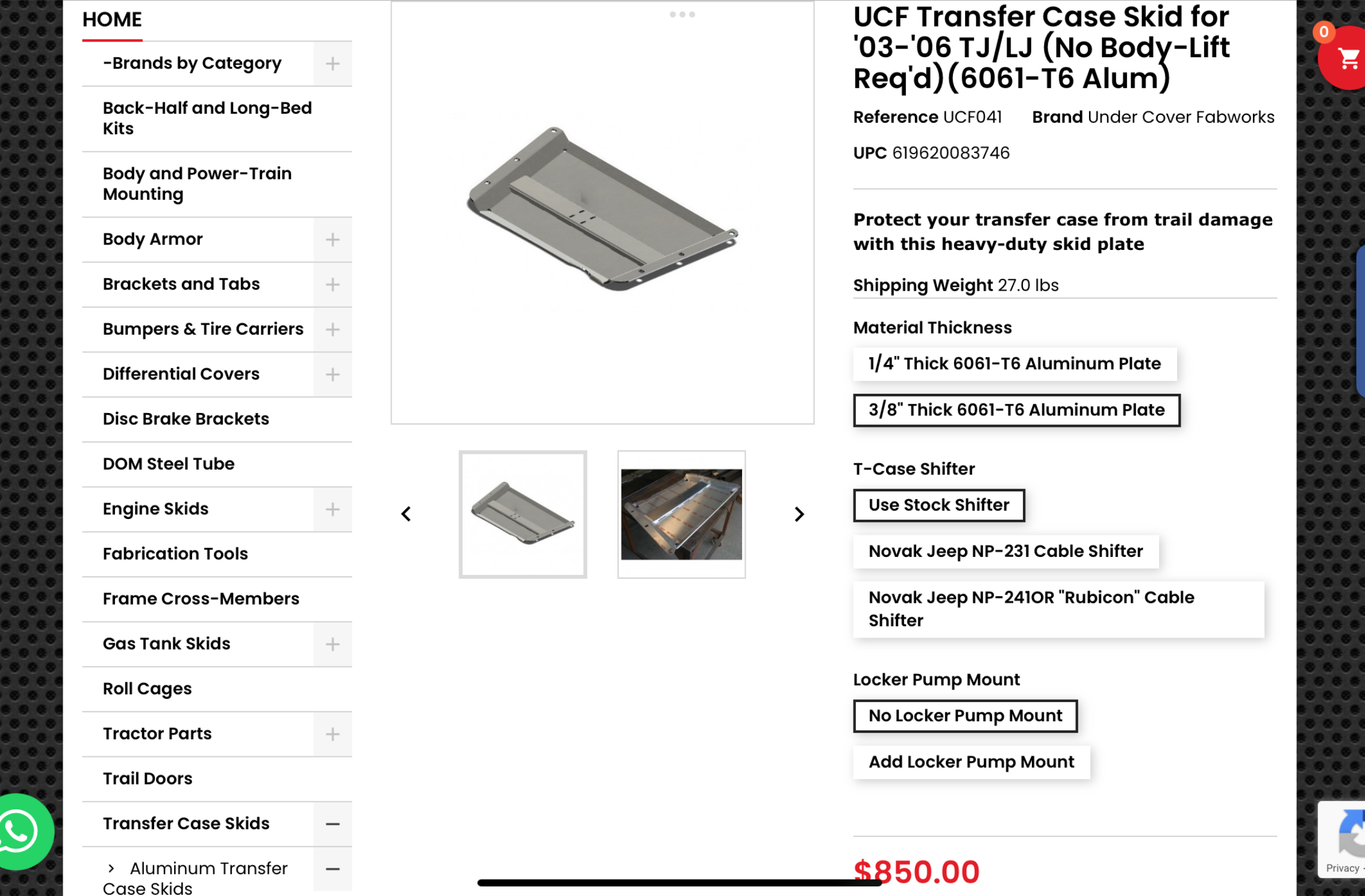Expand Brands by Category section
The width and height of the screenshot is (1365, 896).
click(333, 64)
